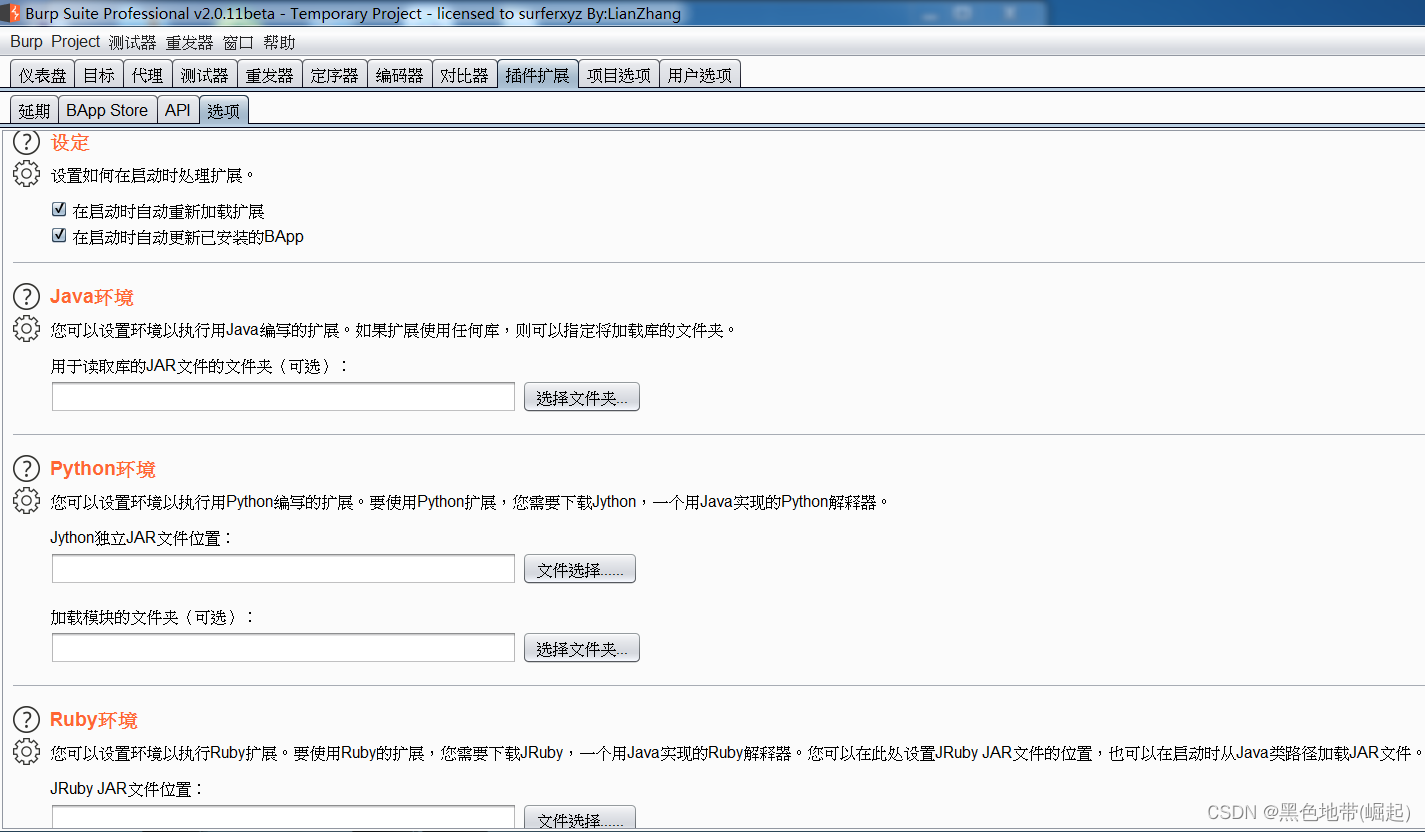The height and width of the screenshot is (832, 1425).
Task: Click the Ruby环境 section heading
Action: pos(94,720)
